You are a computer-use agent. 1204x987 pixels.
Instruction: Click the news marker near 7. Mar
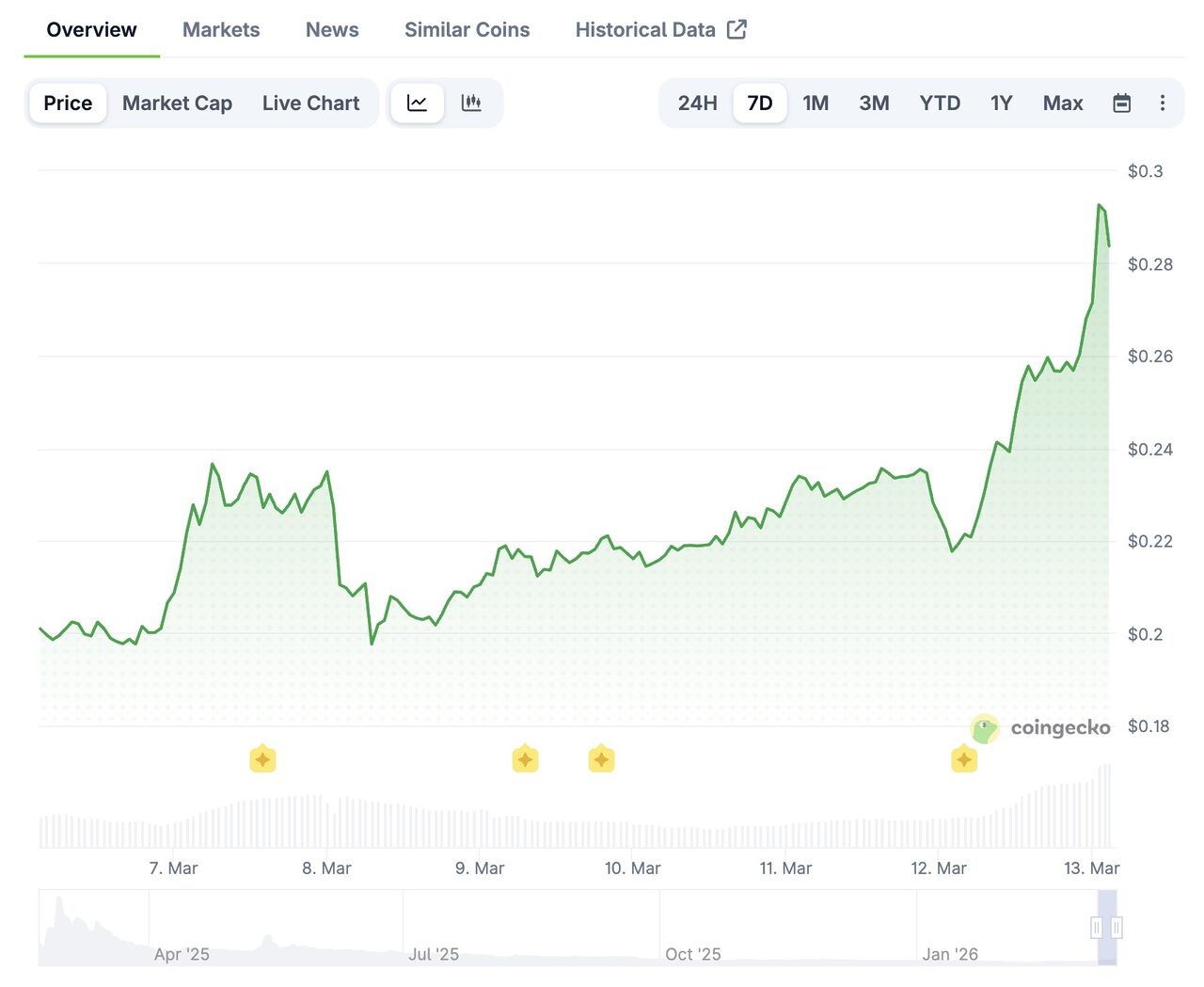(262, 758)
